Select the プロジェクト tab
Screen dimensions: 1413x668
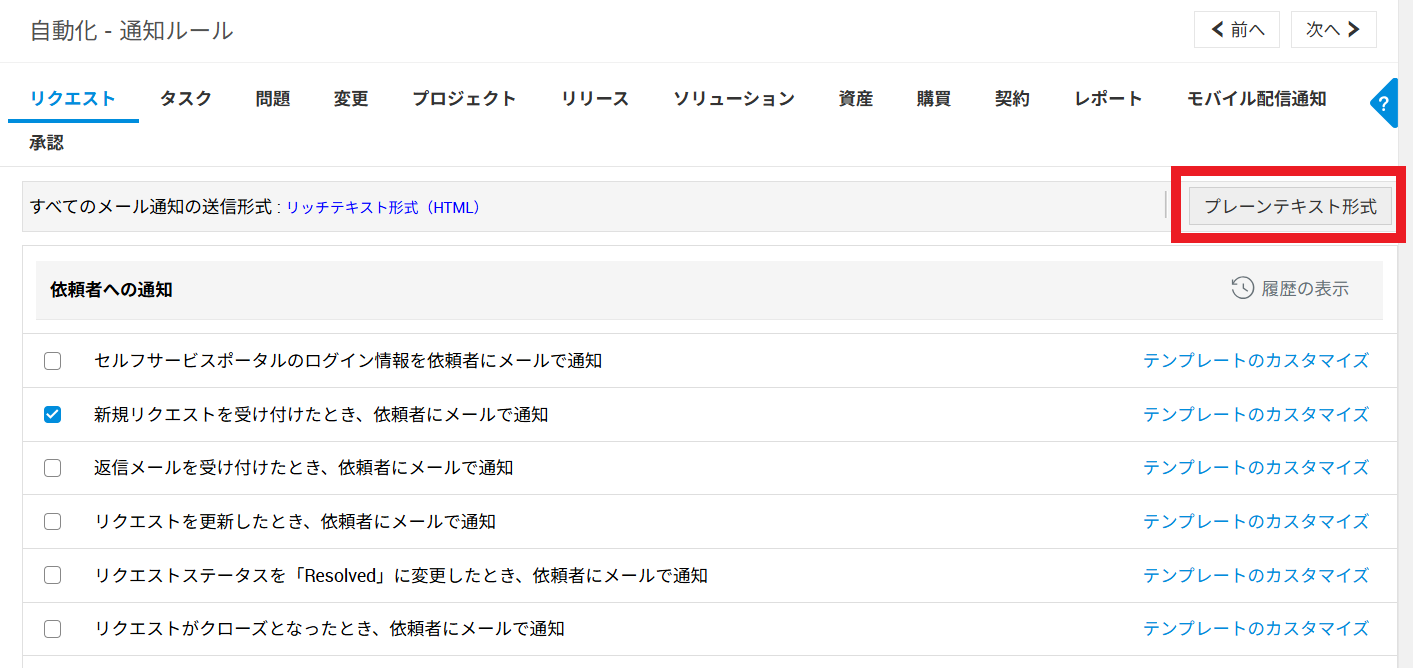pos(464,98)
